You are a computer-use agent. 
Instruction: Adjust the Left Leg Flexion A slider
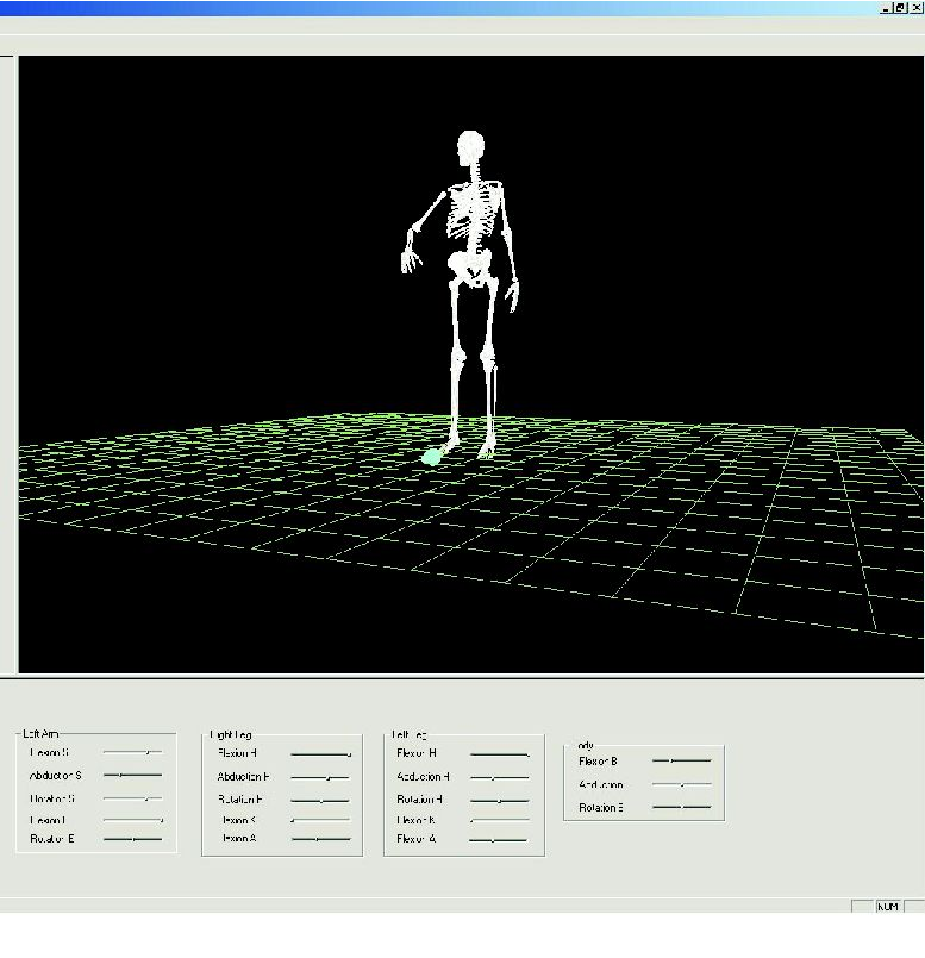(499, 840)
